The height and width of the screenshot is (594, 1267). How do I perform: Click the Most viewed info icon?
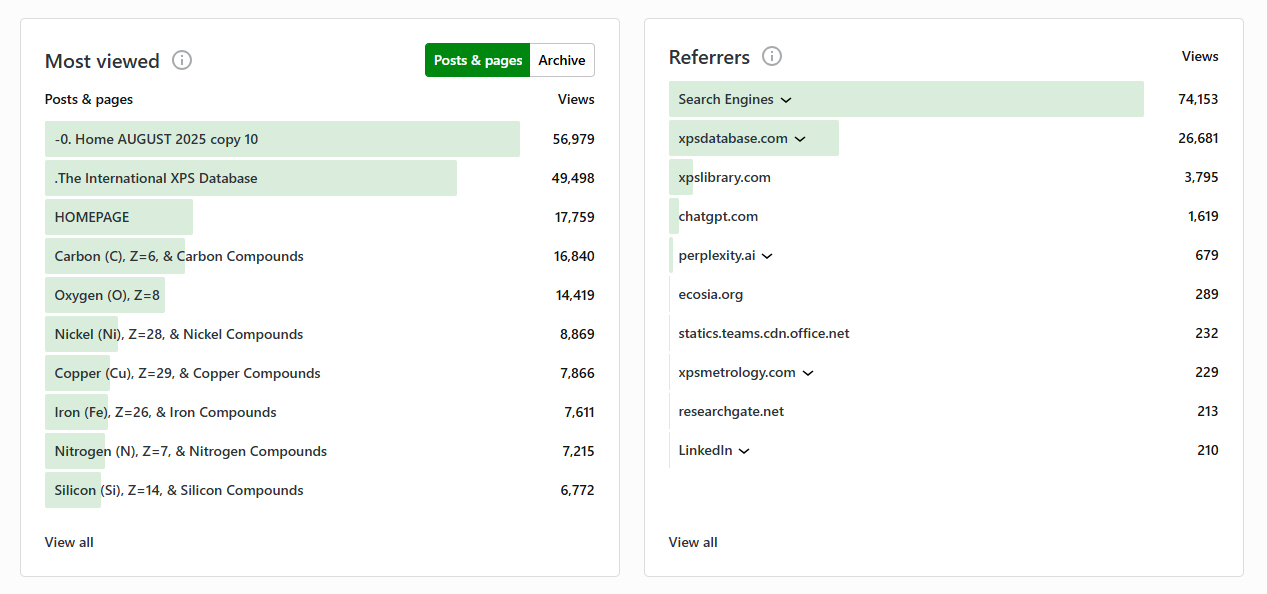(x=182, y=61)
